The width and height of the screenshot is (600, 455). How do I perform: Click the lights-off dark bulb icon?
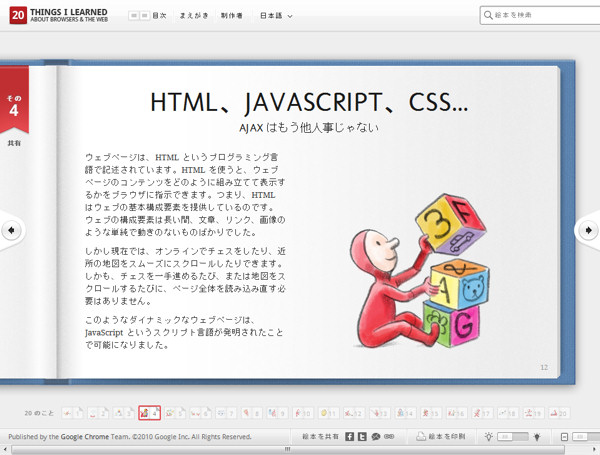[537, 437]
